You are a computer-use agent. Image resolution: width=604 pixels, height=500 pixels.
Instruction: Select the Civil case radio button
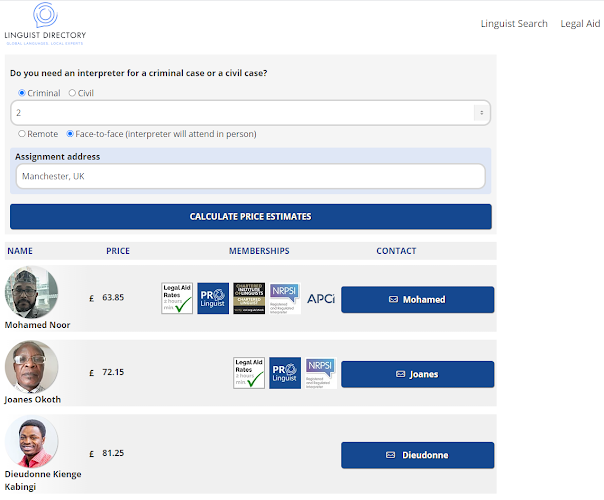tap(72, 93)
